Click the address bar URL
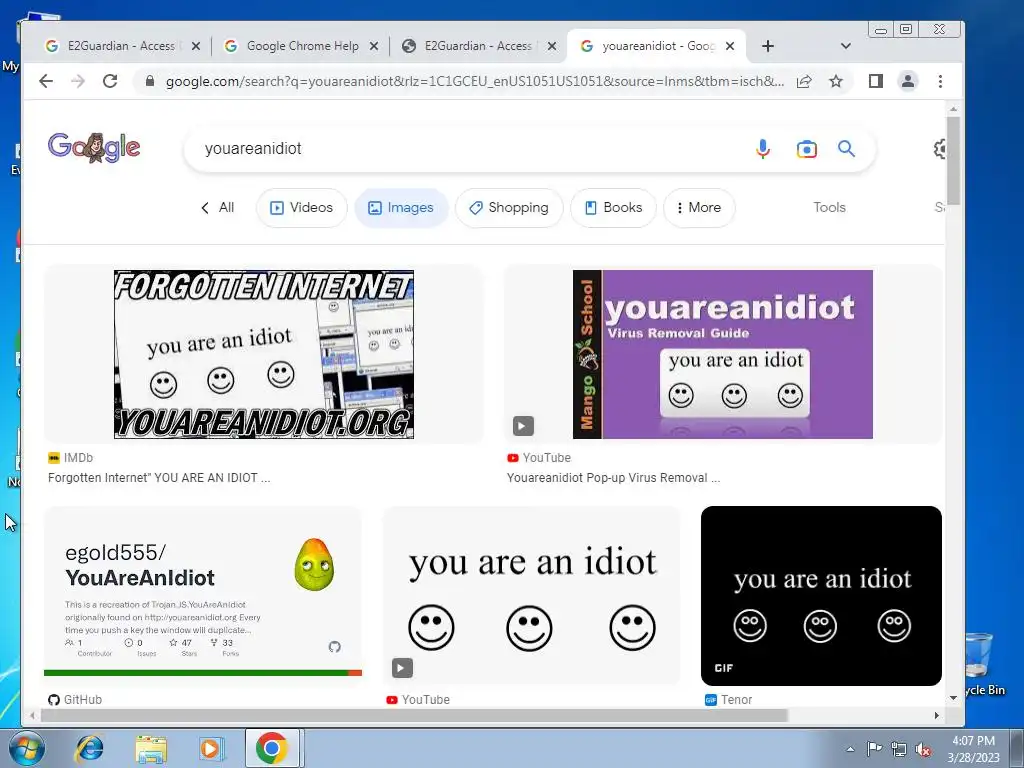Screen dimensions: 1024x768 pos(474,81)
